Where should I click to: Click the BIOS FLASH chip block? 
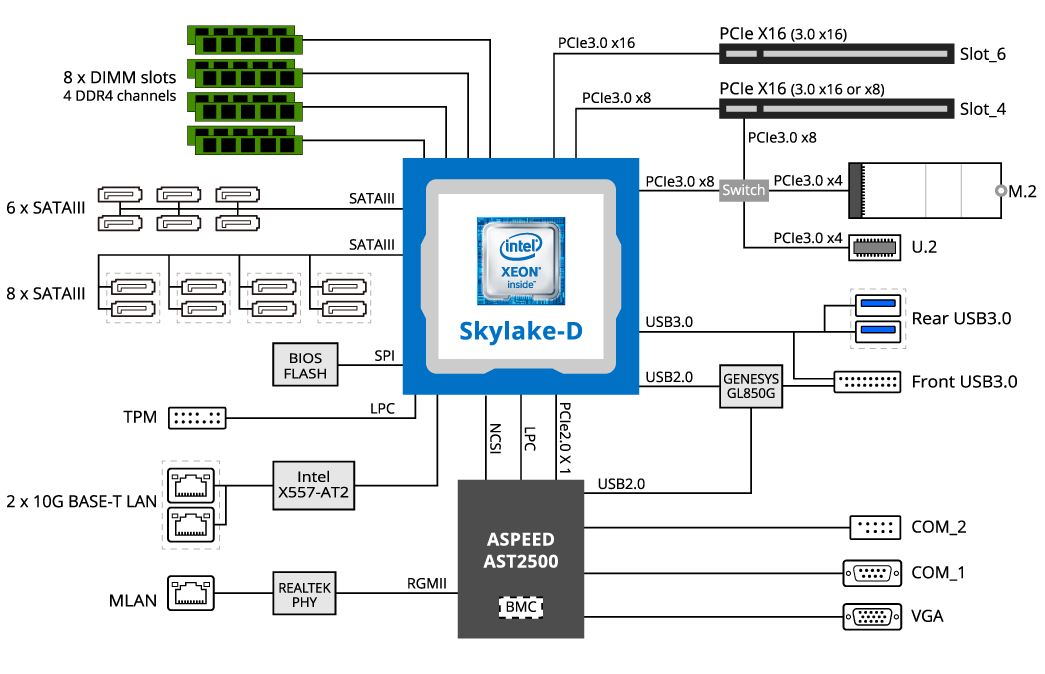coord(305,365)
